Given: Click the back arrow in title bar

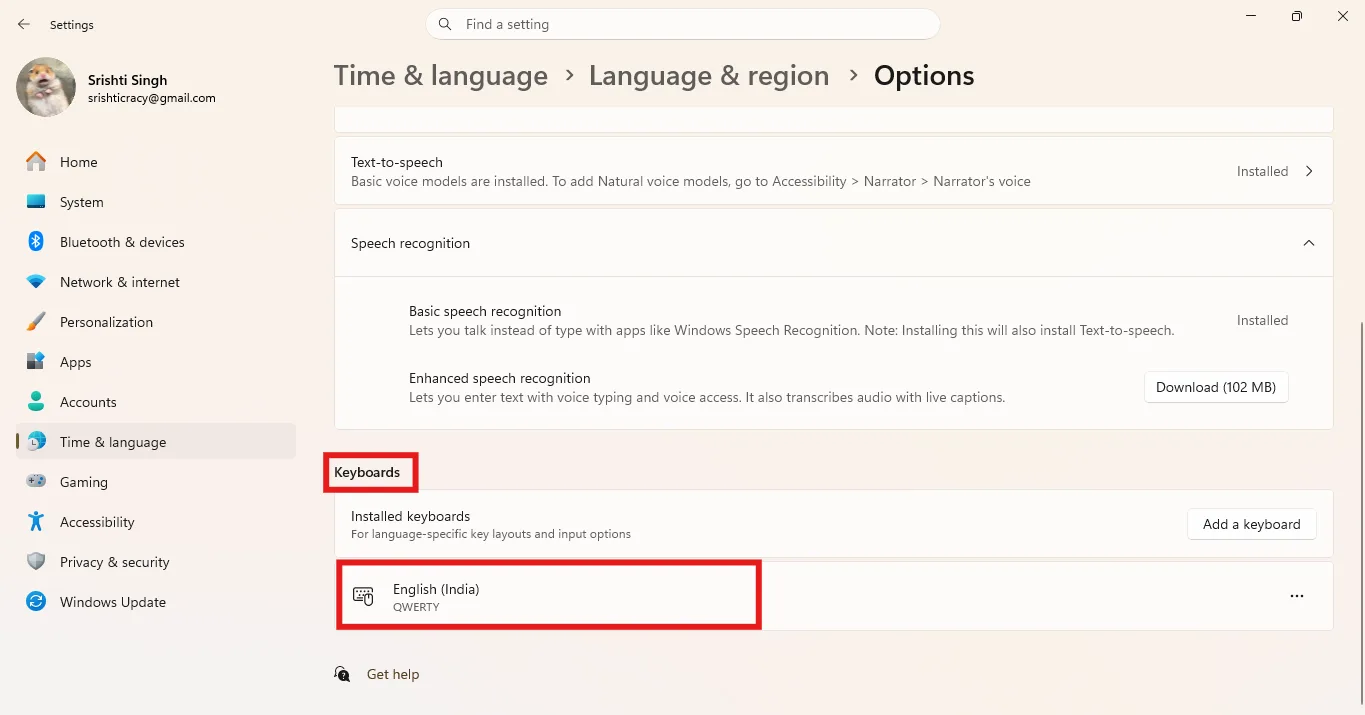Looking at the screenshot, I should tap(24, 24).
